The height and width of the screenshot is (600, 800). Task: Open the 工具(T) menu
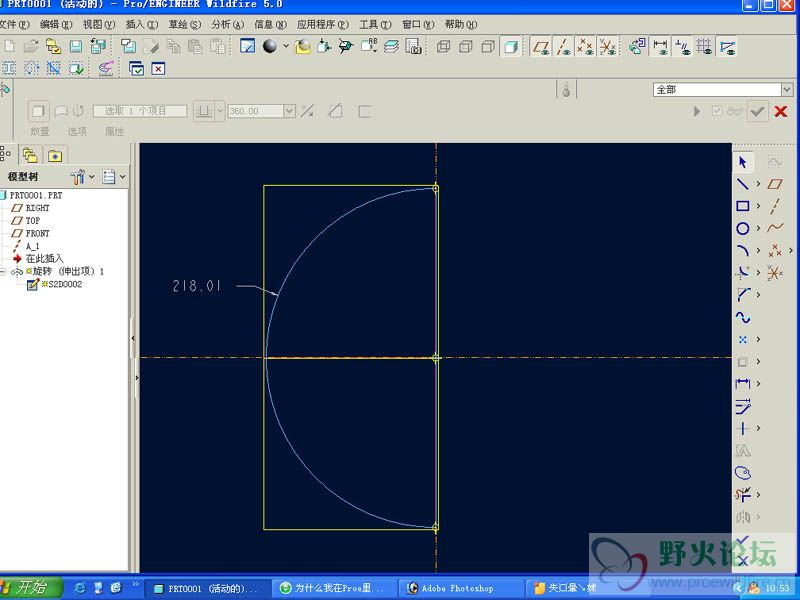point(375,24)
